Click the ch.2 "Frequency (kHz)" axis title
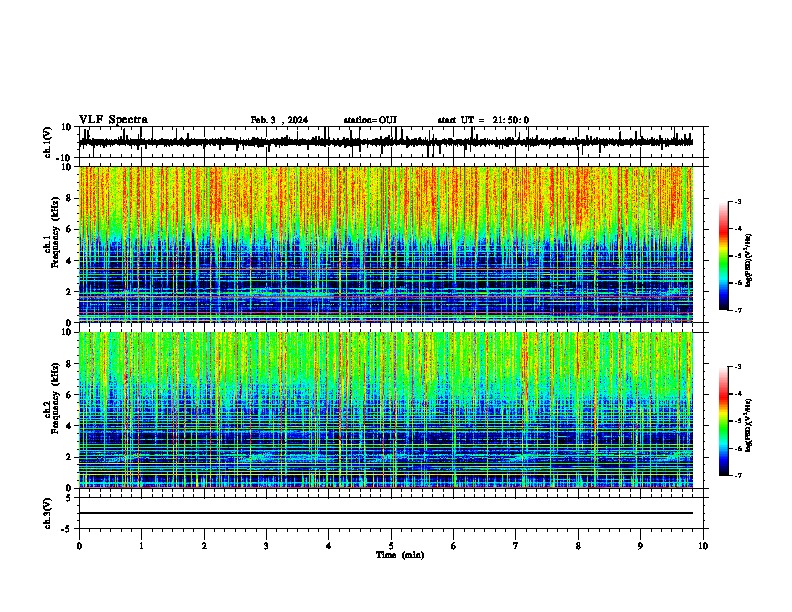This screenshot has height=612, width=792. [55, 398]
